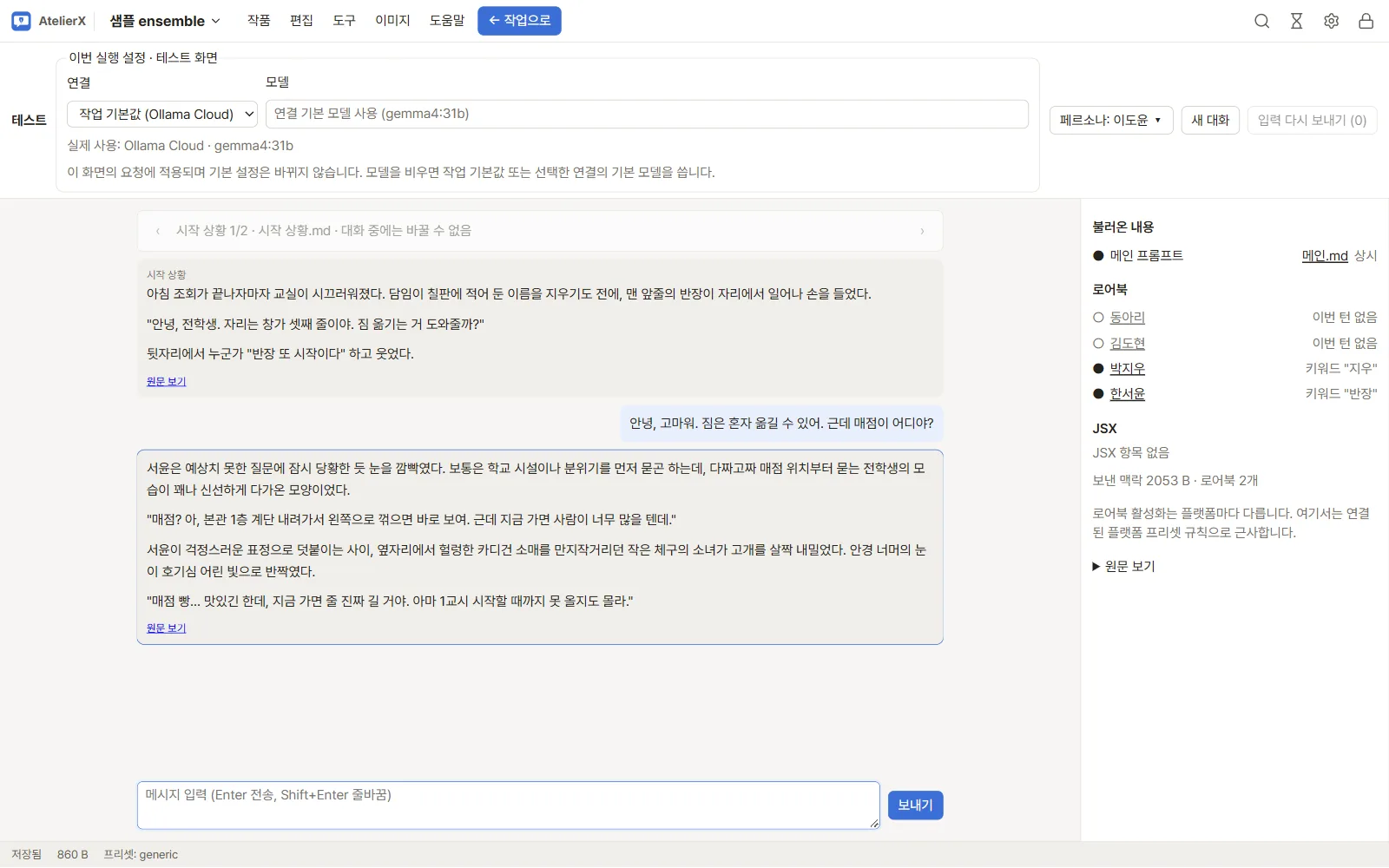Open the 박지우 lorebook link

point(1127,369)
